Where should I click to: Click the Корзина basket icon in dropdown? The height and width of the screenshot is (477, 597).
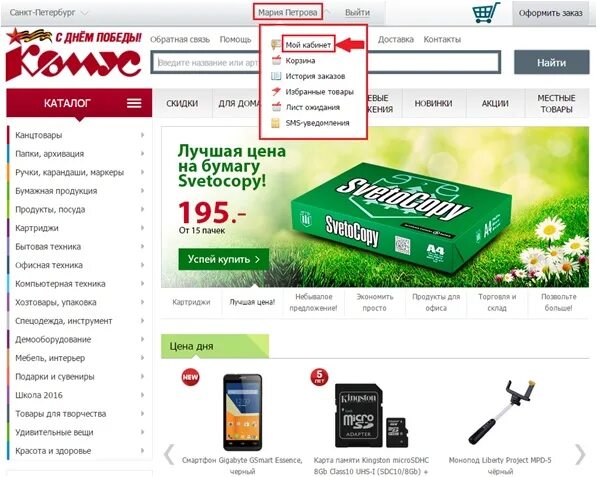(276, 61)
